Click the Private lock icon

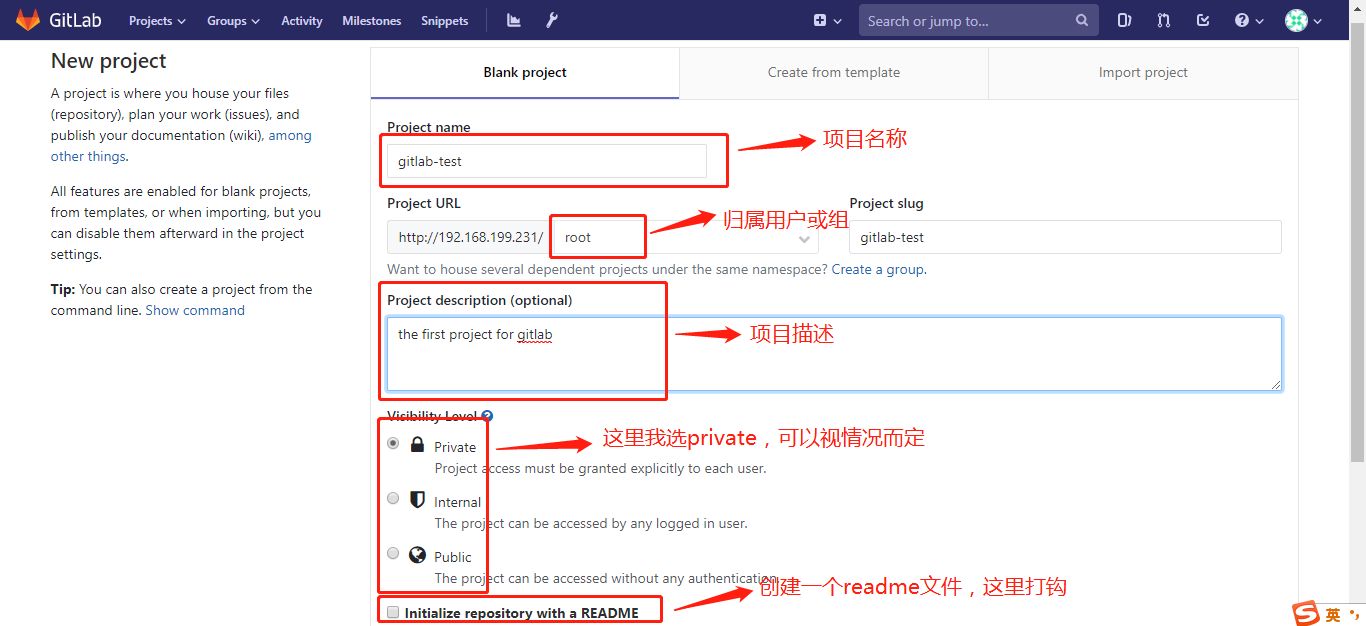(x=418, y=444)
